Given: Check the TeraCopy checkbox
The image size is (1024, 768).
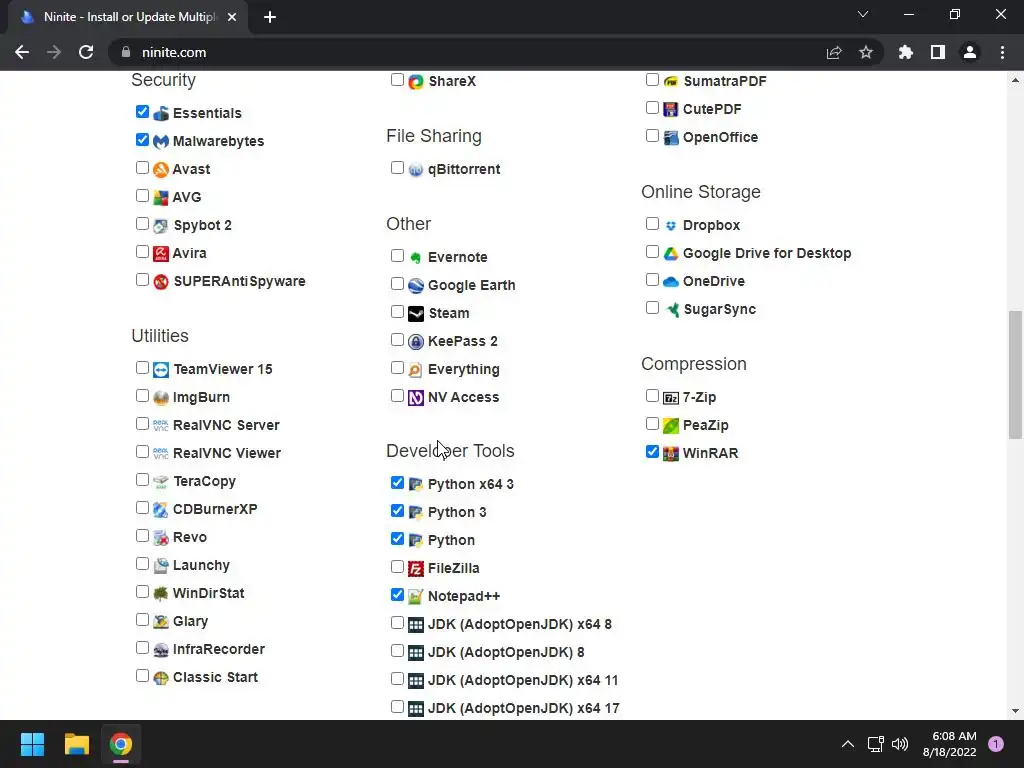Looking at the screenshot, I should (142, 480).
